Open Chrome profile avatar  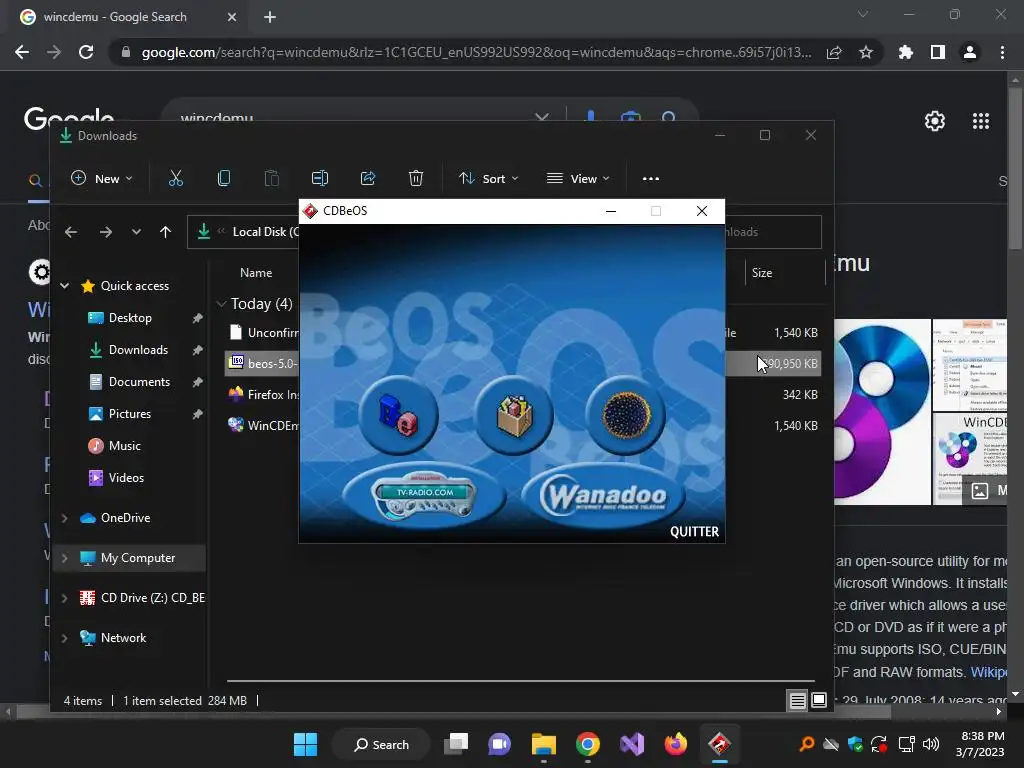(970, 52)
